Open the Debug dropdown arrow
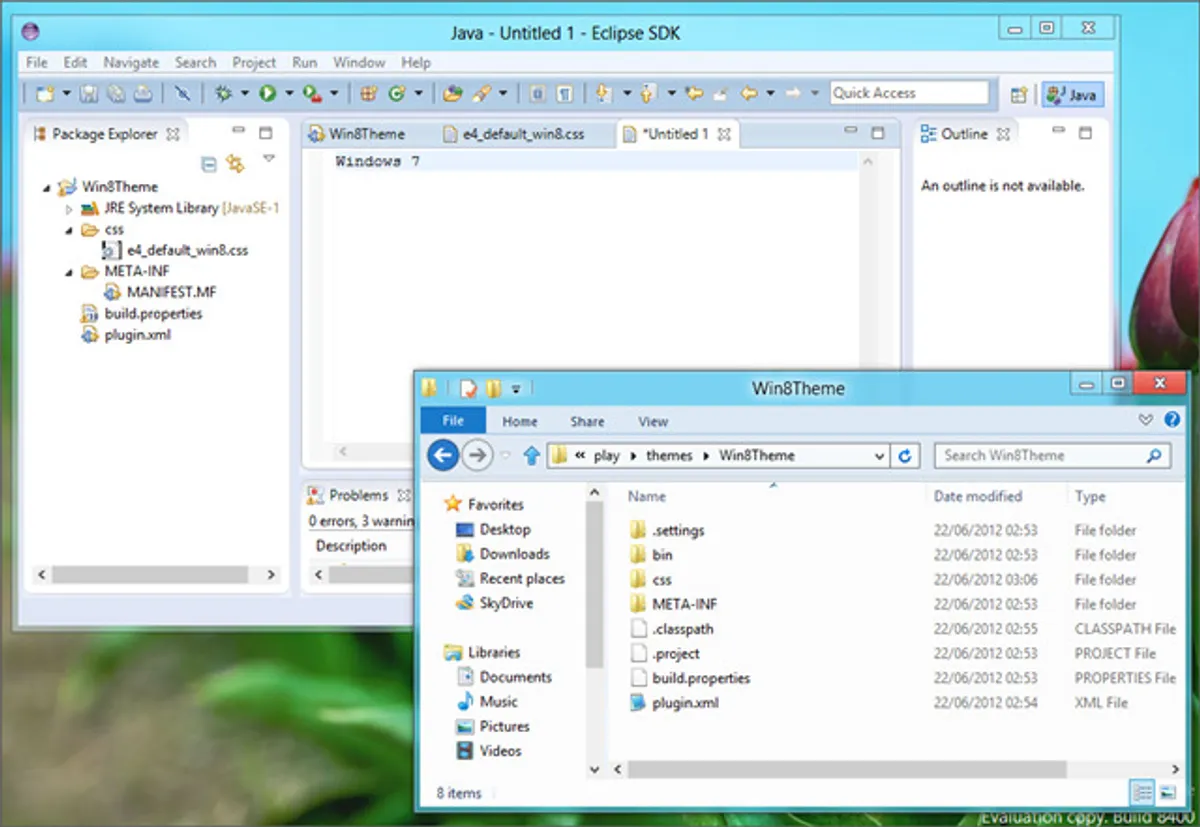Screen dimensions: 1200x827 pos(244,93)
